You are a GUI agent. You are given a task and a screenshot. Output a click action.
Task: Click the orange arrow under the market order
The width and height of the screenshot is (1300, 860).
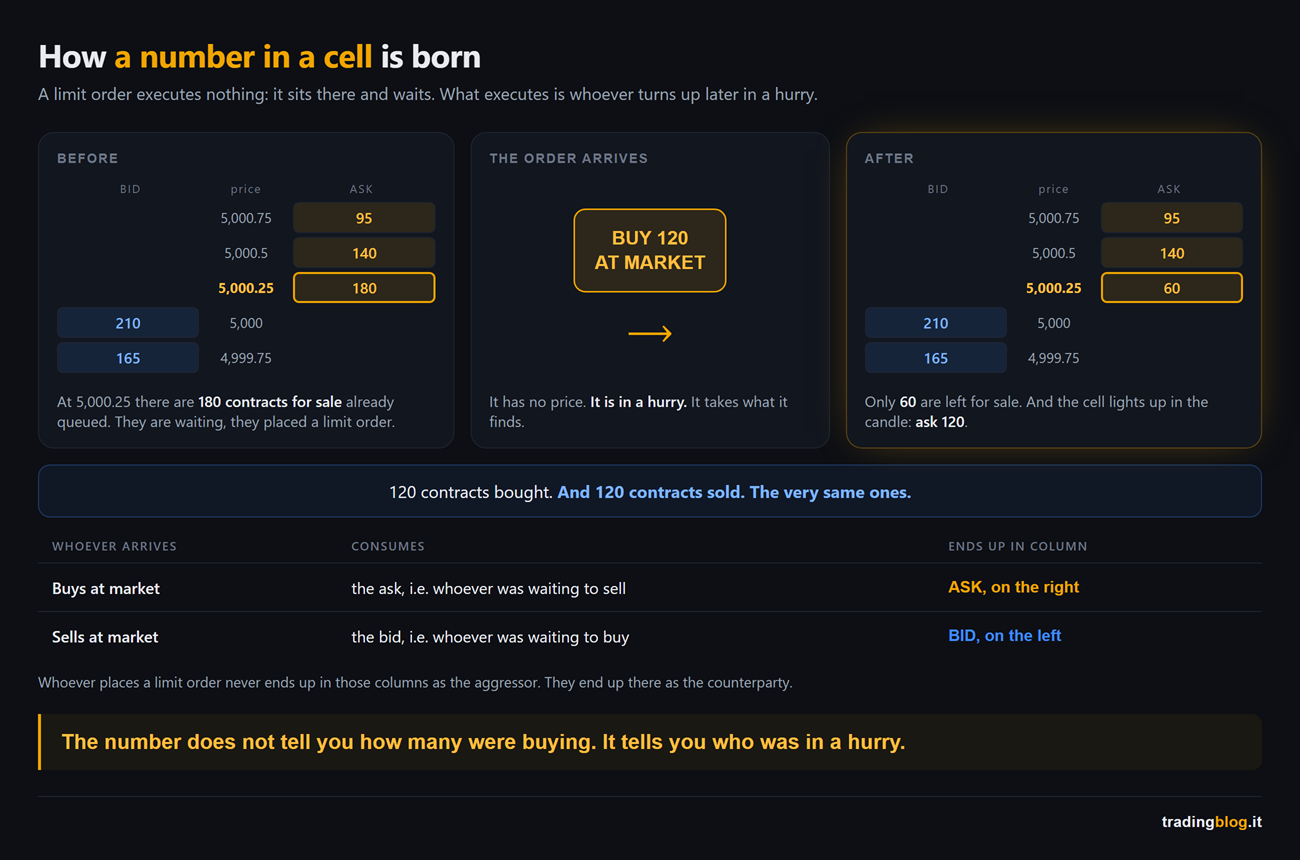pyautogui.click(x=650, y=334)
